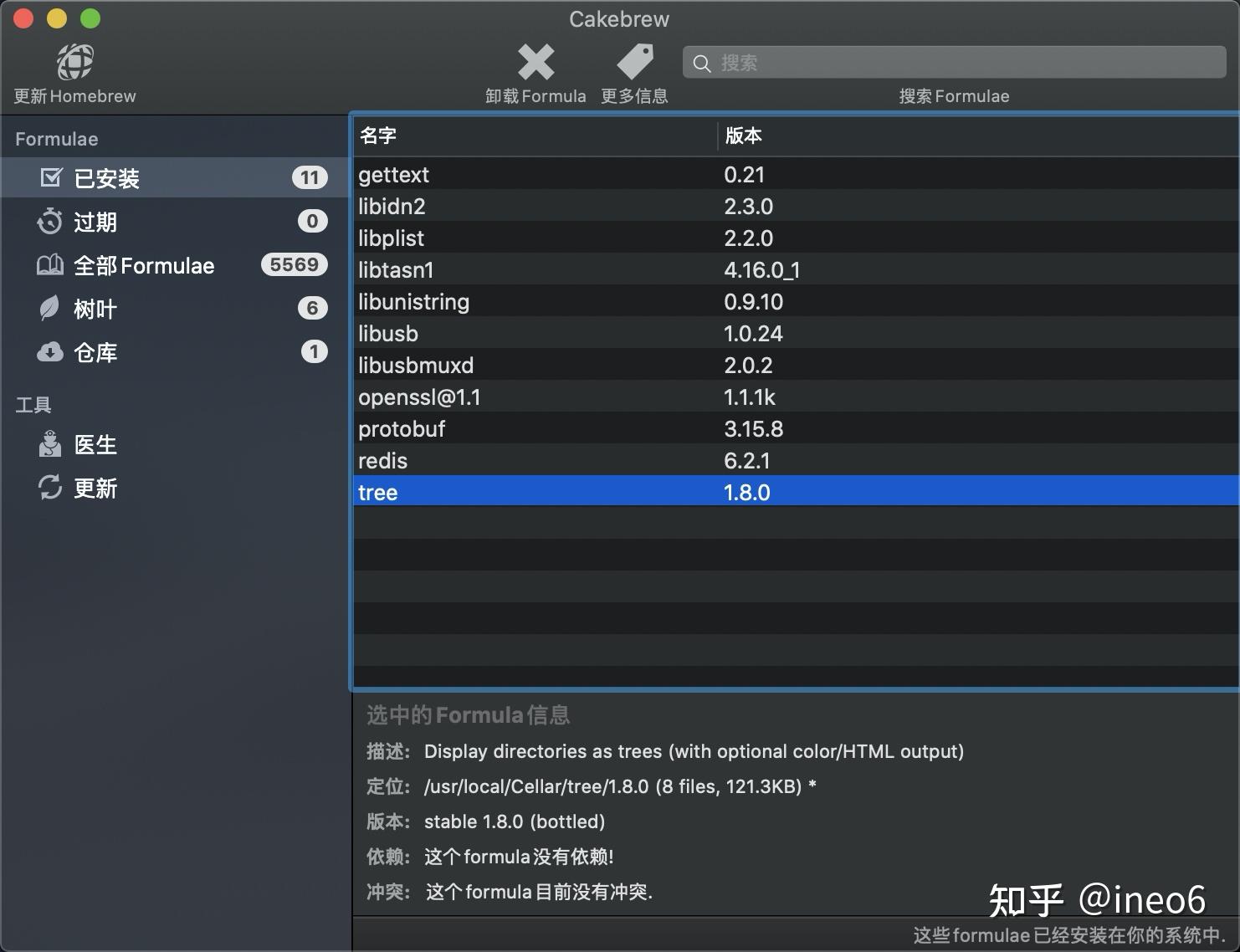The image size is (1240, 952).
Task: Sort by the 版本 column header
Action: point(744,136)
